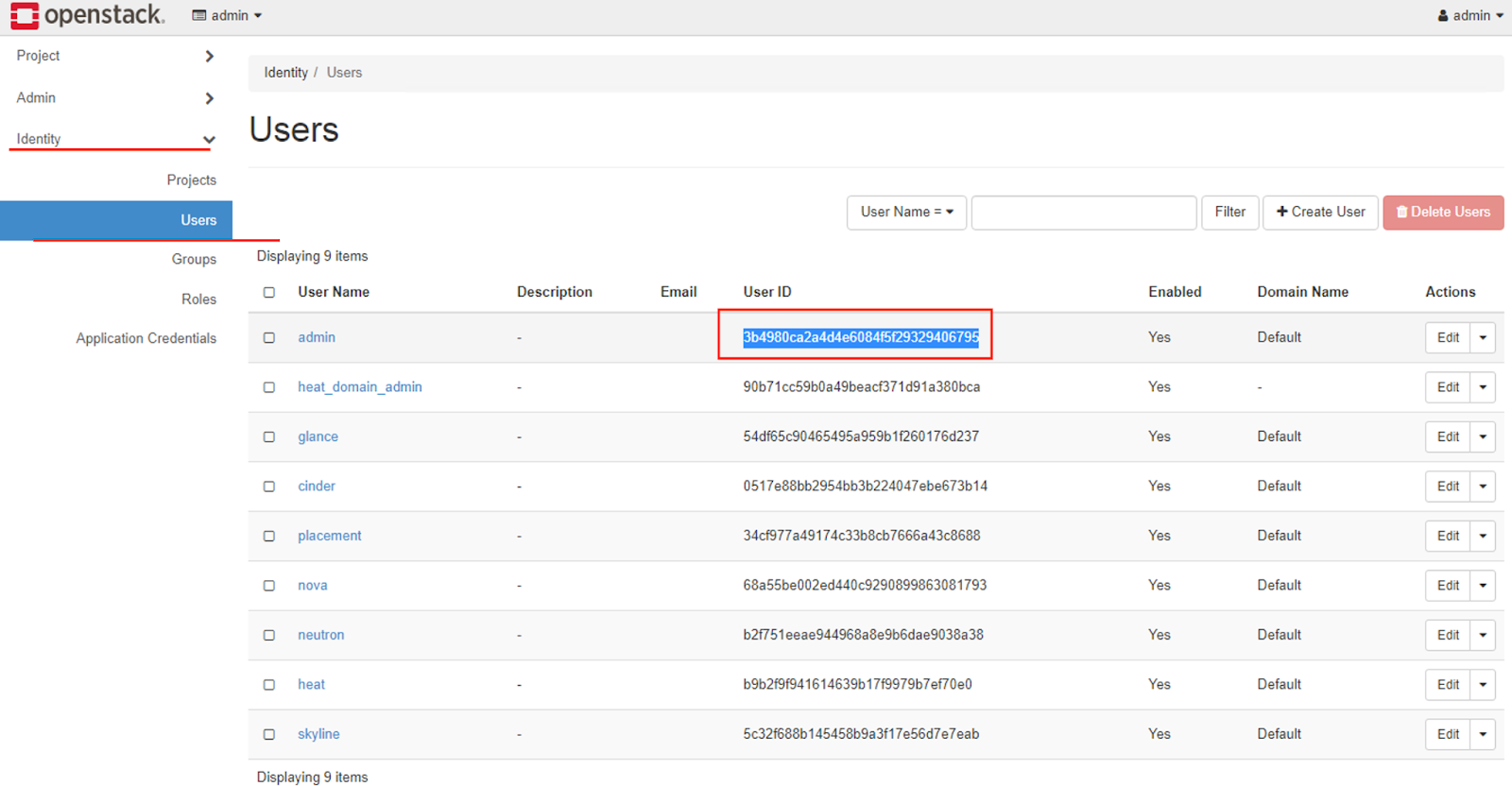Open the heat user link
1512x786 pixels.
[x=311, y=684]
